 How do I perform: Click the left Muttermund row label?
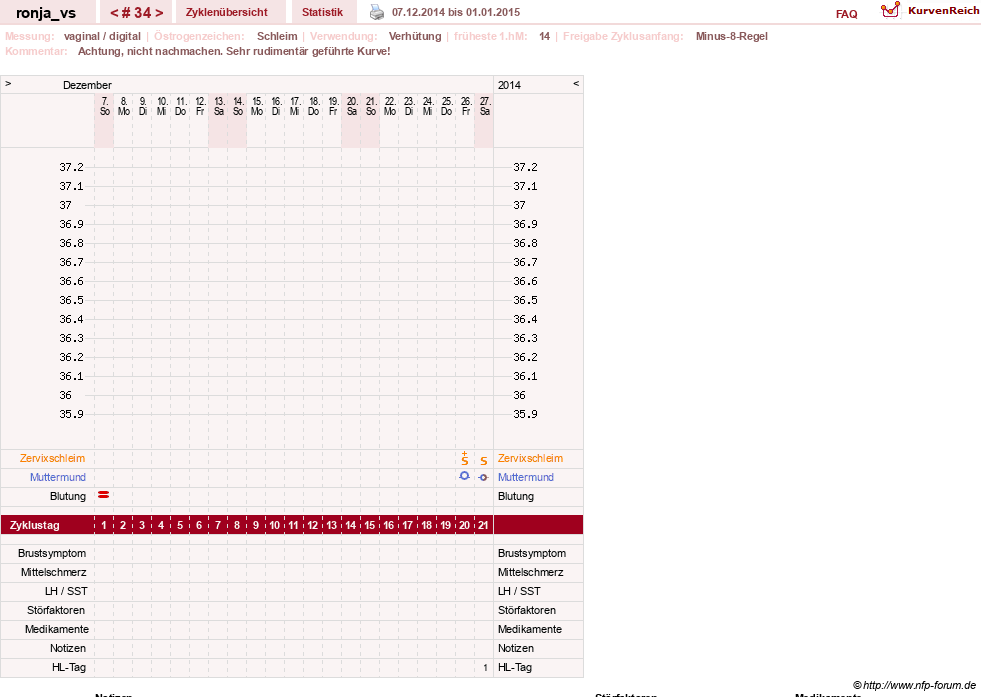[58, 477]
